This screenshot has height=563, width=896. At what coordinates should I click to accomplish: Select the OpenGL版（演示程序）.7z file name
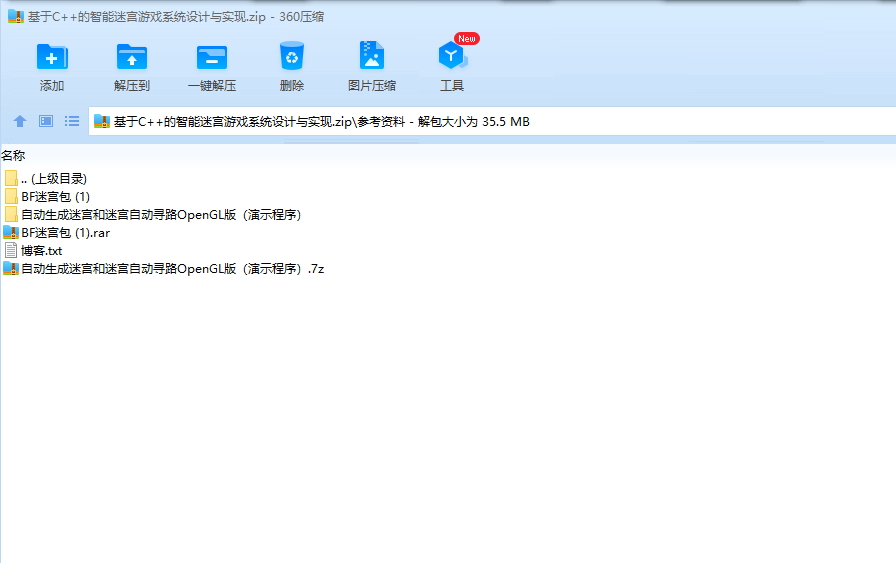(x=173, y=269)
